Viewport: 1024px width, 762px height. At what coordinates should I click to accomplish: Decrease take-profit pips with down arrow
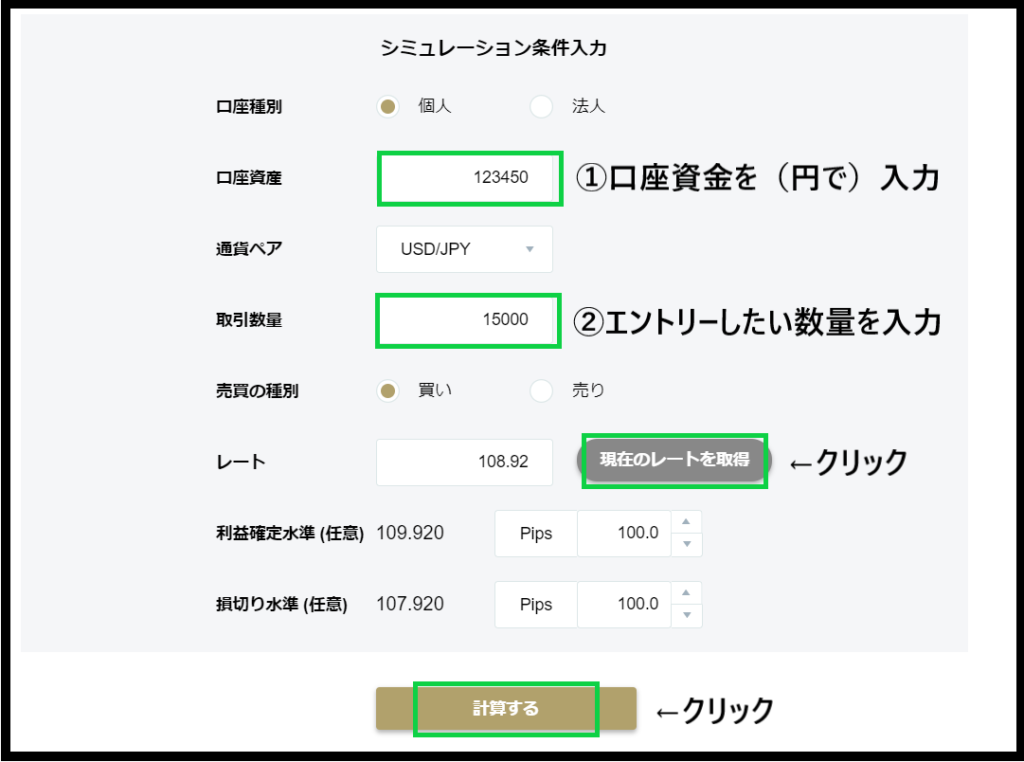click(x=686, y=544)
